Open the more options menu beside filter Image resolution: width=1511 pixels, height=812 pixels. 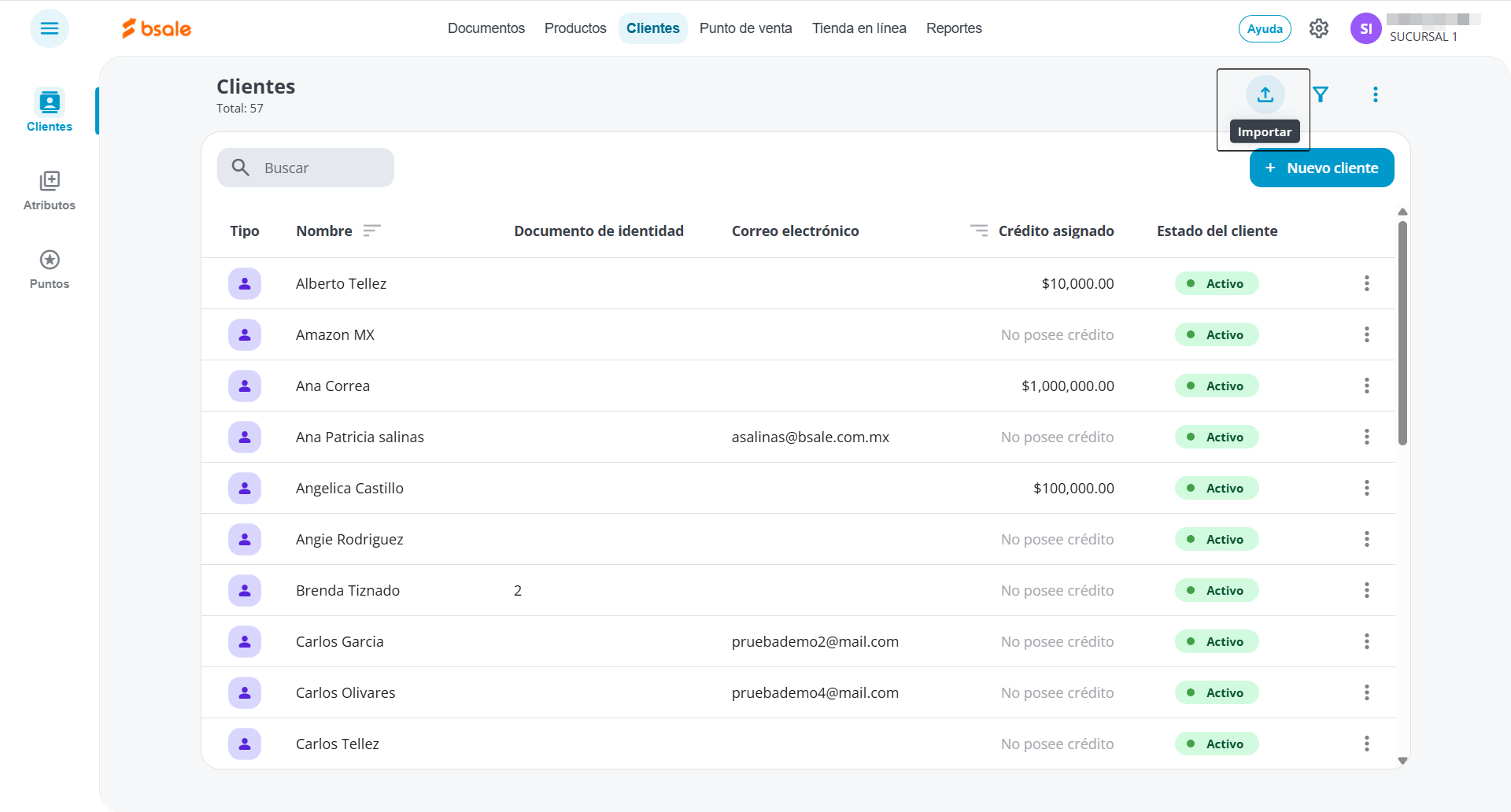[x=1376, y=94]
